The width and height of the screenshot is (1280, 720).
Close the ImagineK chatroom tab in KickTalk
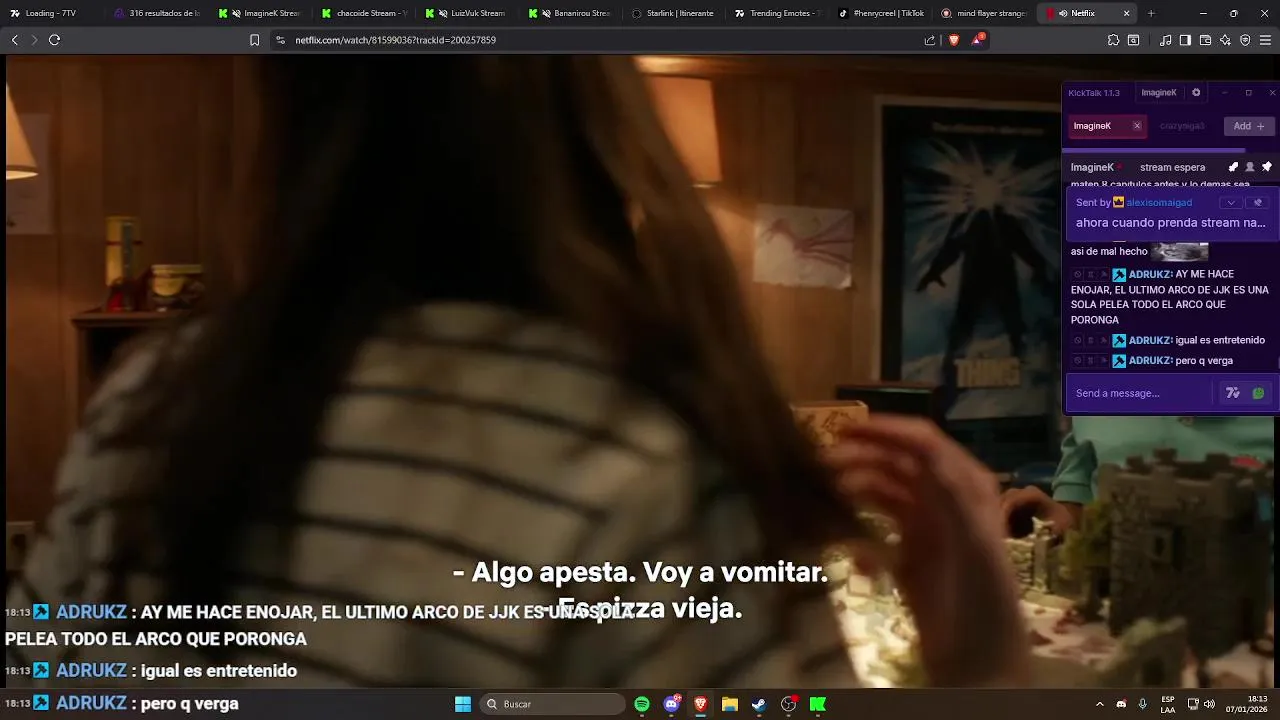click(1137, 126)
